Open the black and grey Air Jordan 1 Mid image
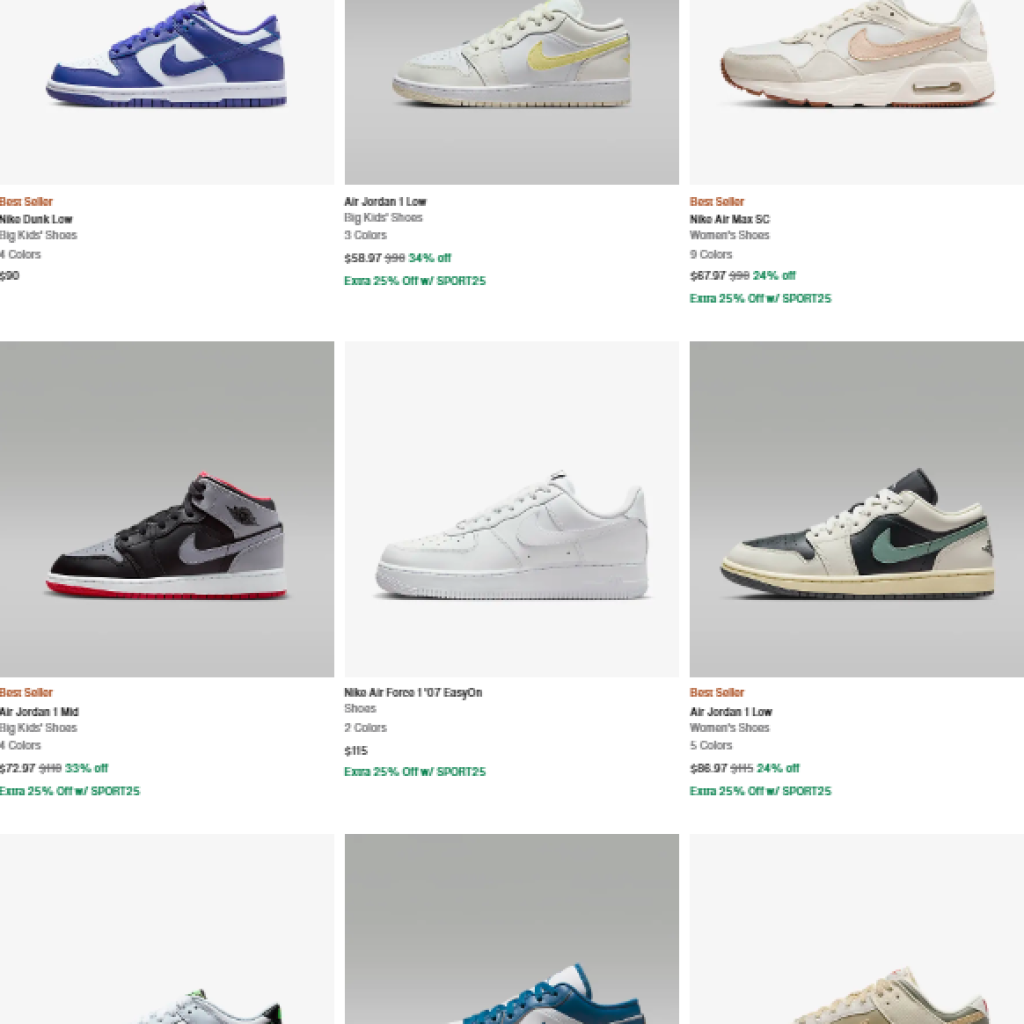Image resolution: width=1024 pixels, height=1024 pixels. 167,509
